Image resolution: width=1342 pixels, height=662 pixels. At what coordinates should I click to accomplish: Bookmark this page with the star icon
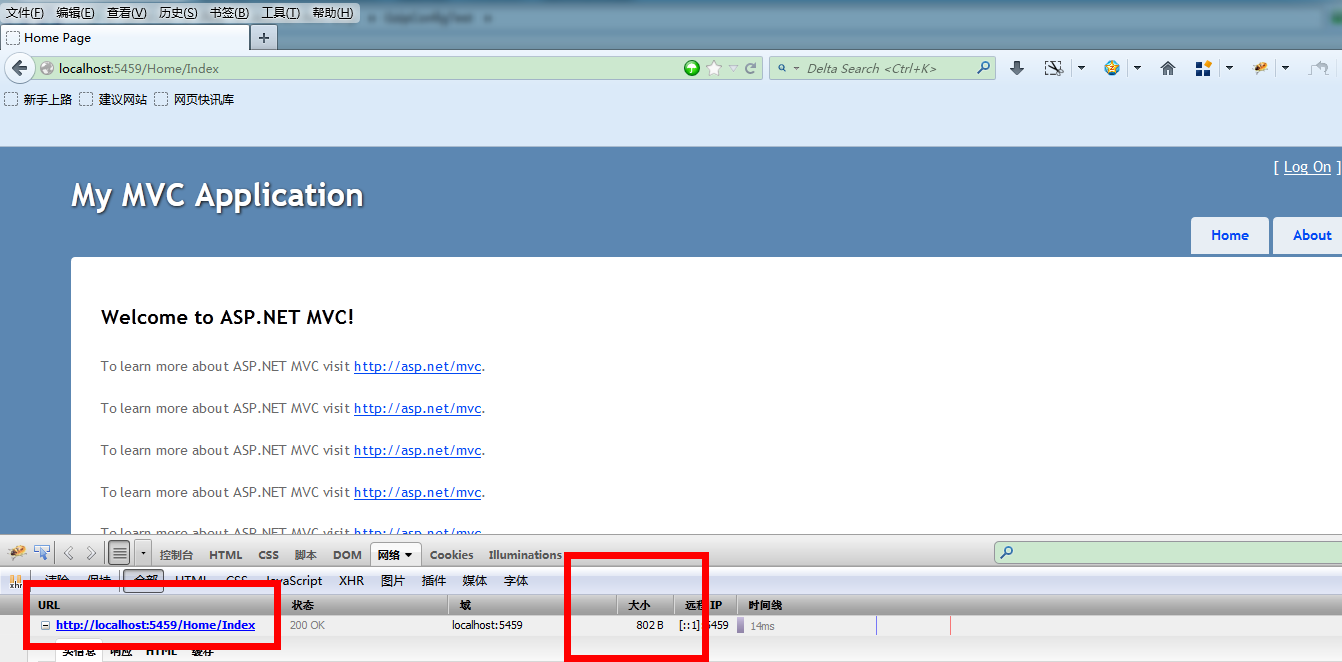point(713,68)
